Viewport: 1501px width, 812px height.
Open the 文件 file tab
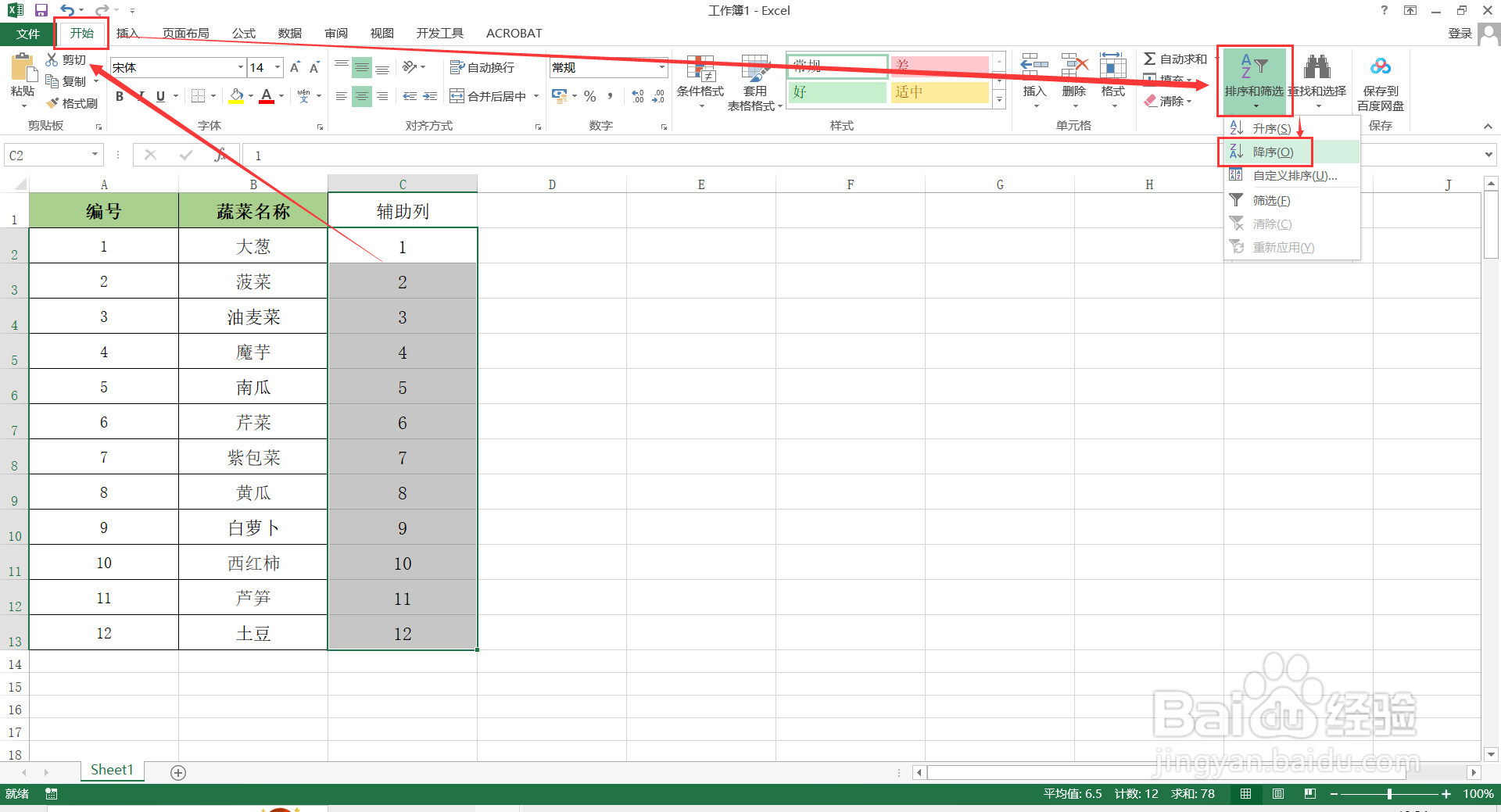pos(27,34)
